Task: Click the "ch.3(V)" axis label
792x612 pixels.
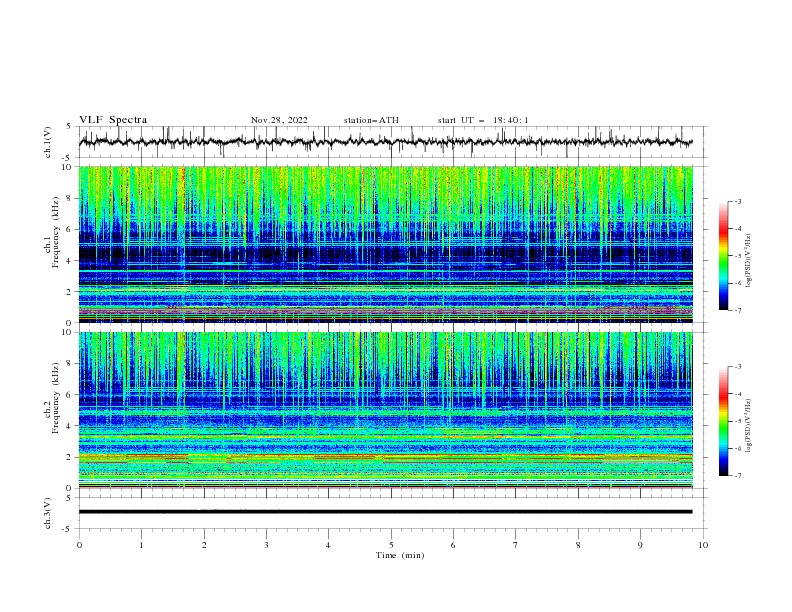Action: [48, 513]
